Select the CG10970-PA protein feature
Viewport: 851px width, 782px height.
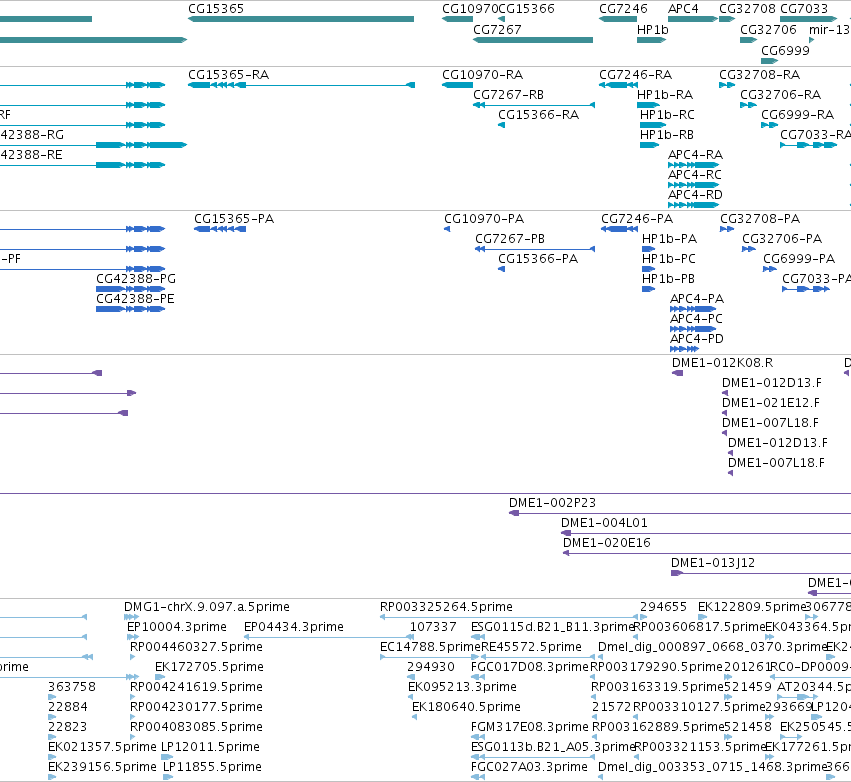pyautogui.click(x=447, y=229)
